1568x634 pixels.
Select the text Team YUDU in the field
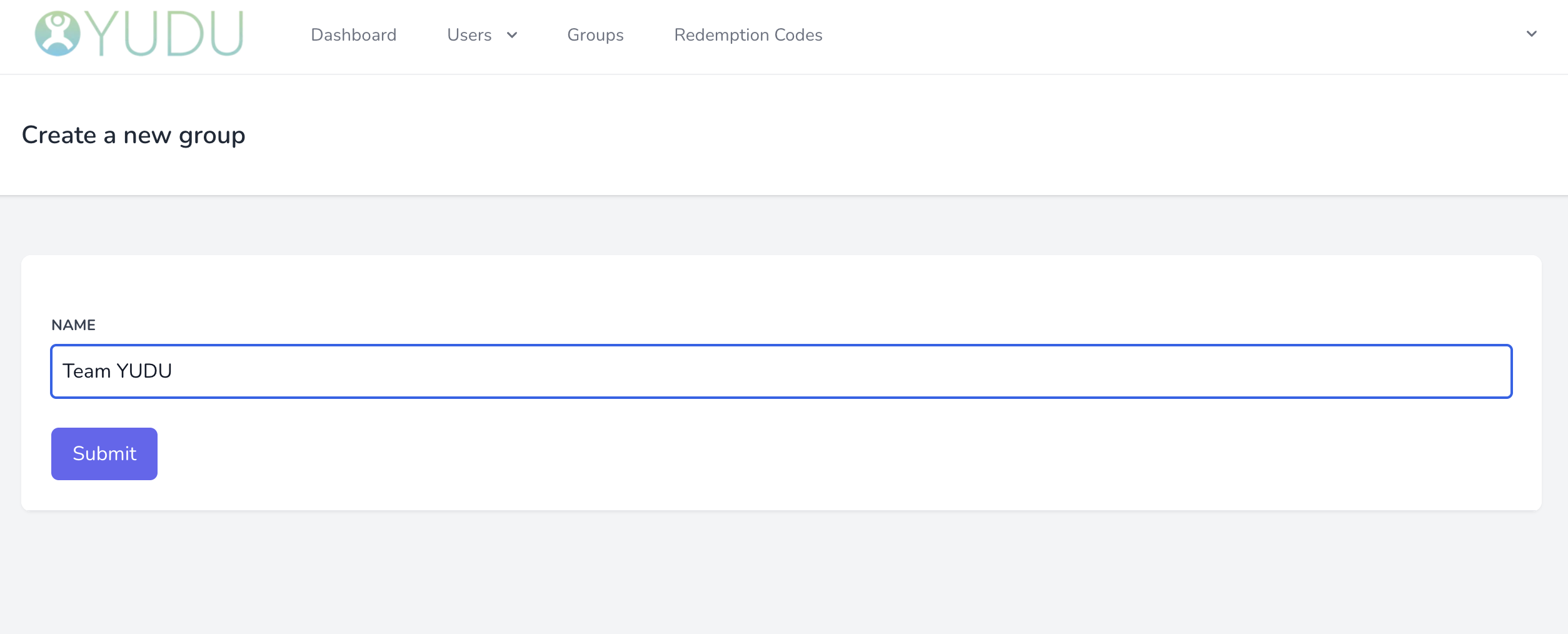point(117,370)
